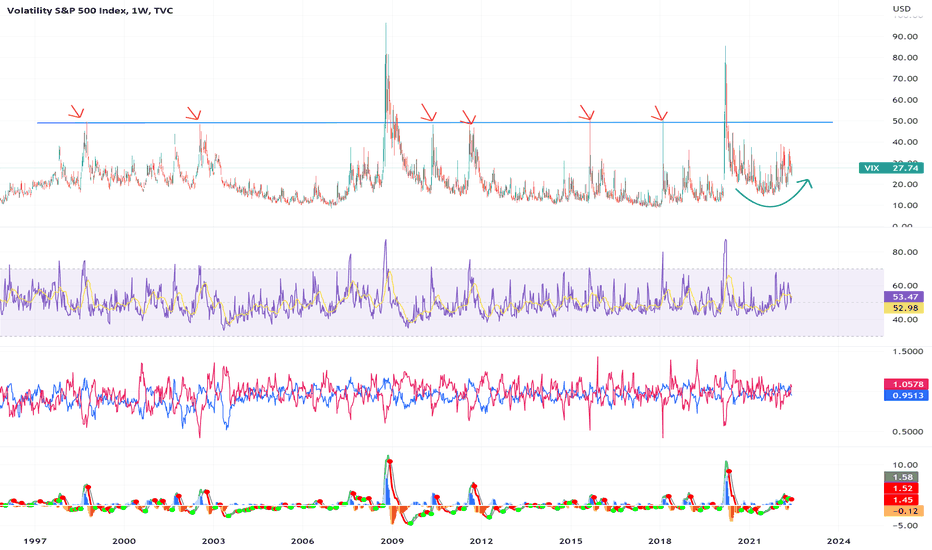Click the purple 53.47 RSI value label

[903, 297]
